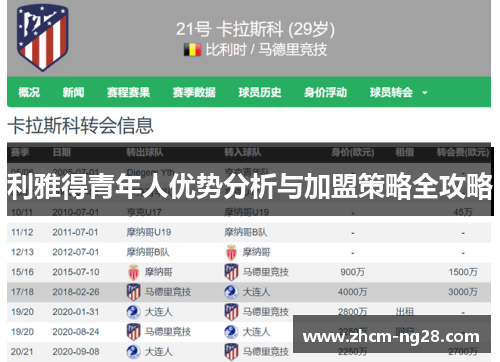Click the date 2020-09-08

coord(76,352)
